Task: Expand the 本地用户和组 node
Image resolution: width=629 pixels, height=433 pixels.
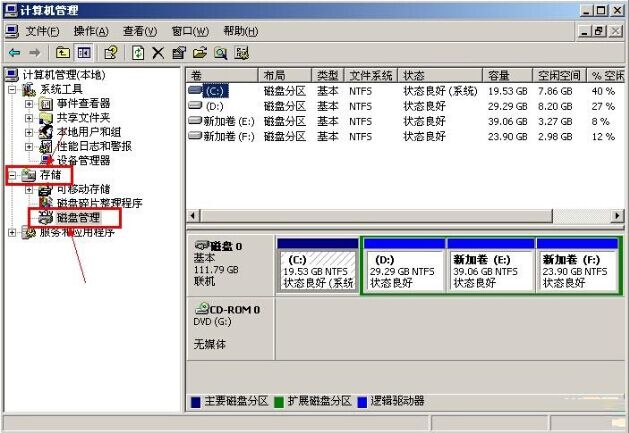Action: coord(28,132)
